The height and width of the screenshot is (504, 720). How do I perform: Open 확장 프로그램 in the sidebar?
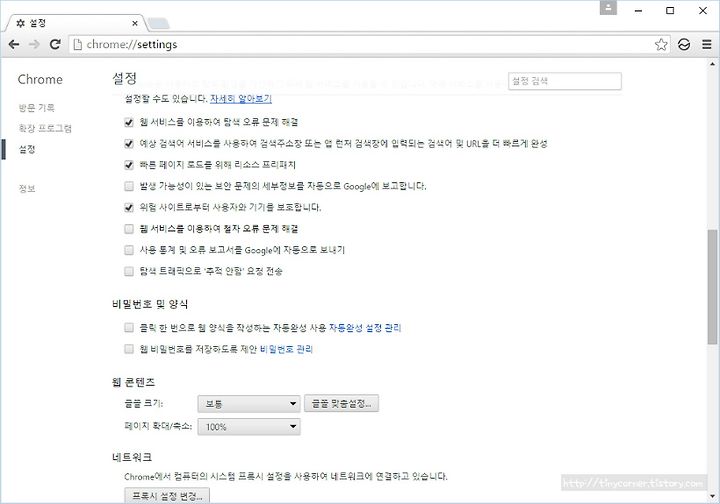point(45,129)
